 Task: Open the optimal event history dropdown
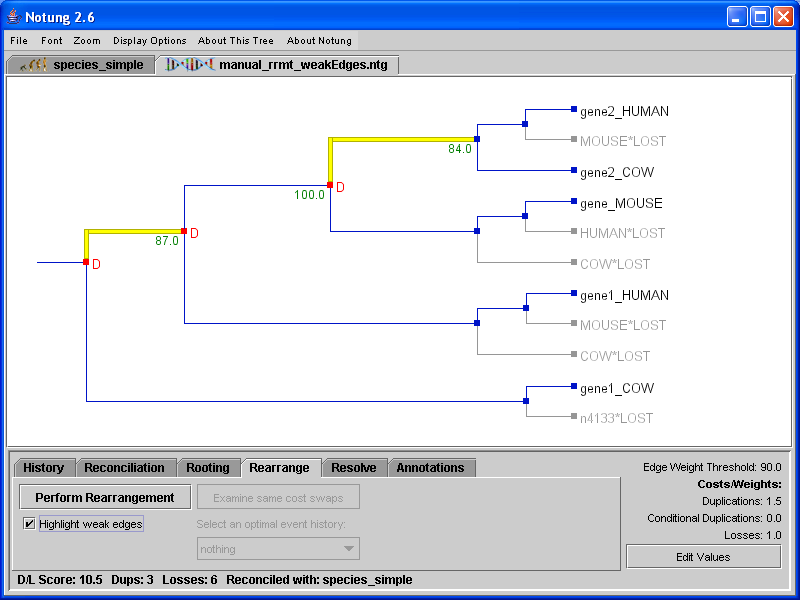coord(278,549)
